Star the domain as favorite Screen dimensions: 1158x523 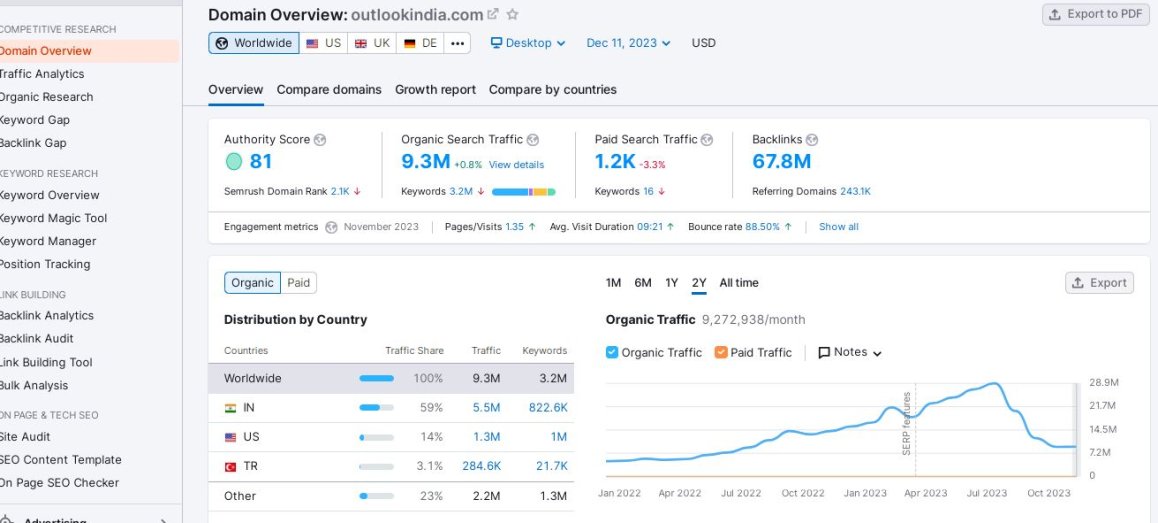[513, 14]
